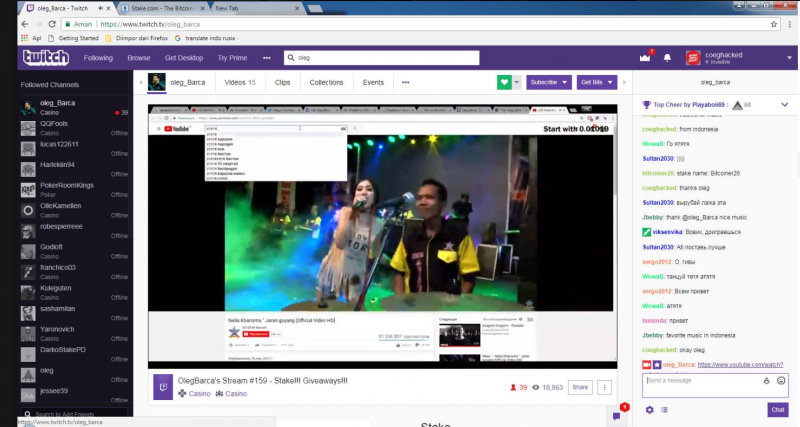
Task: Open Godloft channel in sidebar
Action: (74, 251)
